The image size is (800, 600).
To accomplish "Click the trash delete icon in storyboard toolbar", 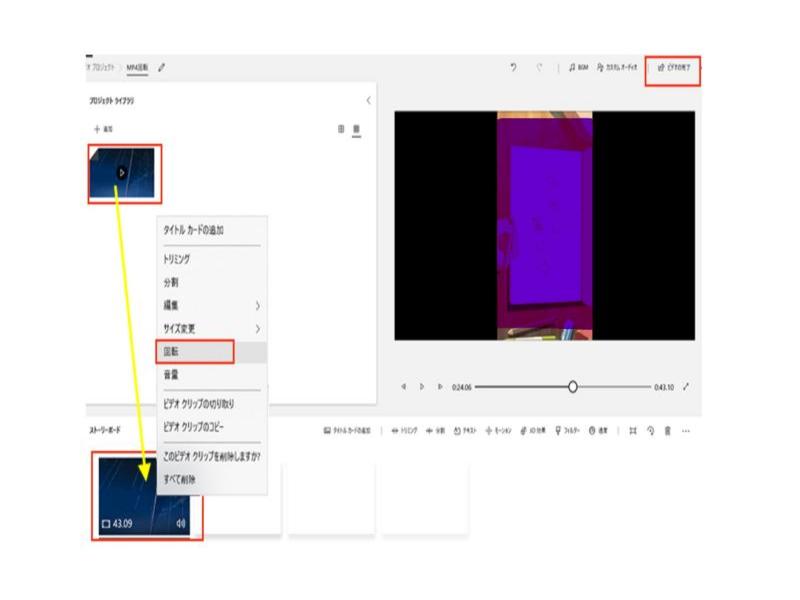I will (668, 431).
